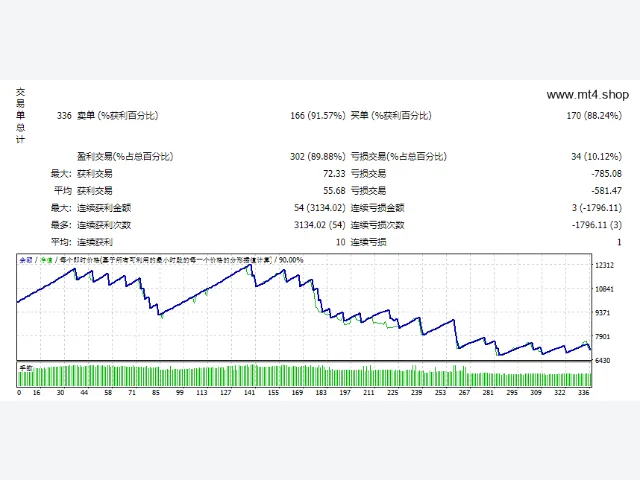Click the largest profit trade value 72.33
Image resolution: width=640 pixels, height=480 pixels.
tap(334, 173)
